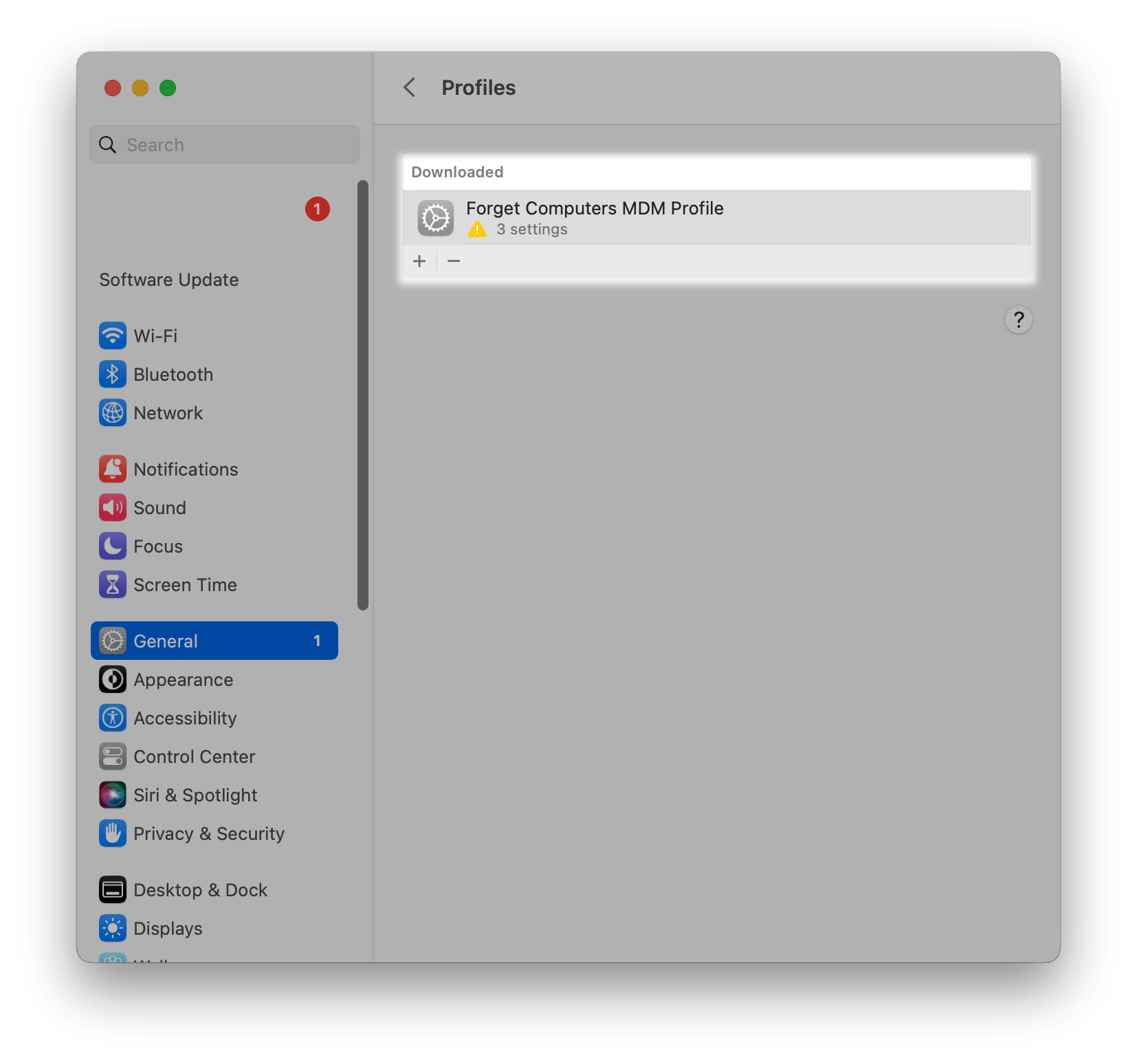
Task: Open Control Center switches icon
Action: click(x=113, y=756)
